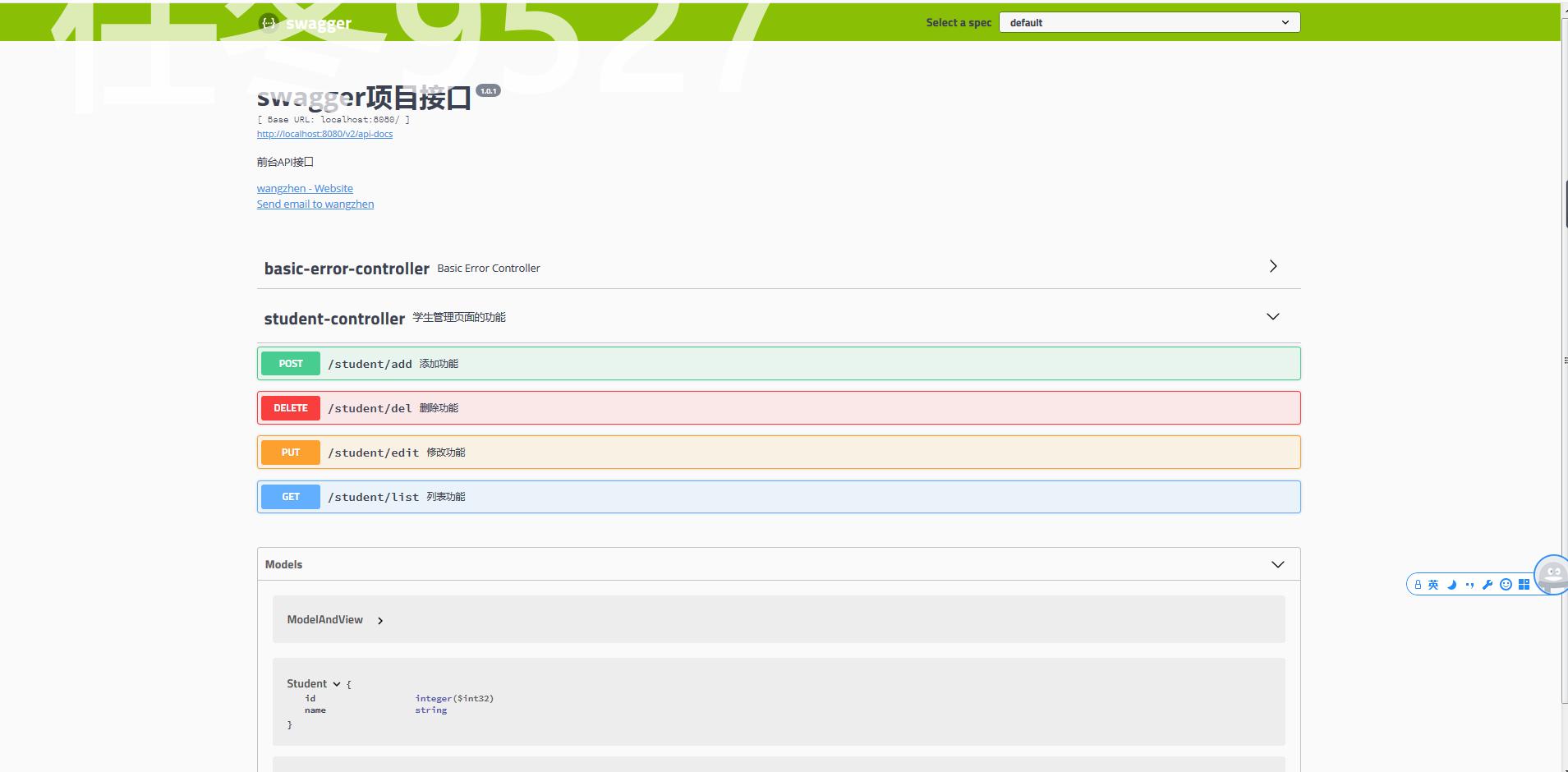Click the 'id' property in Student model
This screenshot has height=772, width=1568.
[310, 698]
